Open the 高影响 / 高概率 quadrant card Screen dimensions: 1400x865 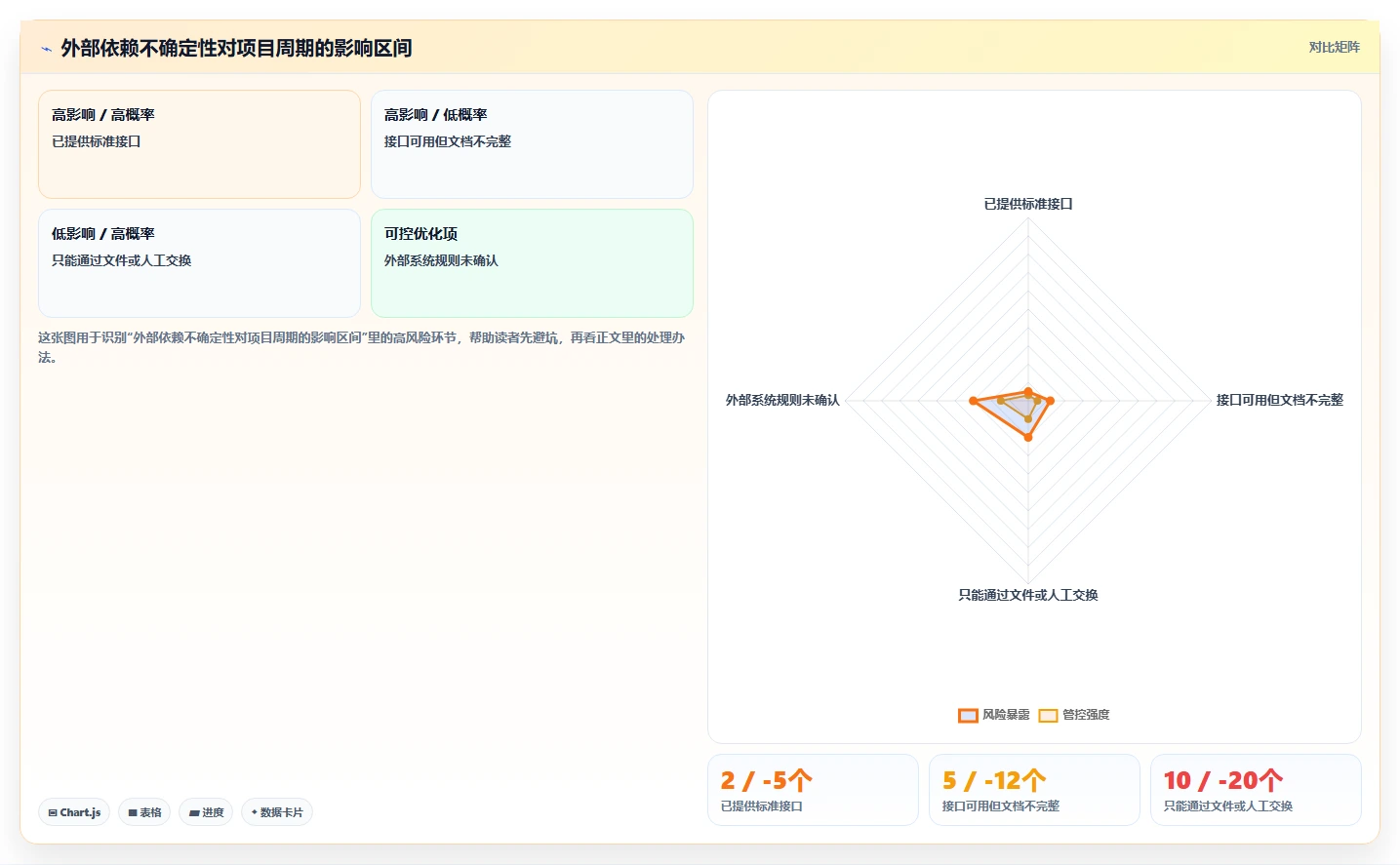point(199,144)
